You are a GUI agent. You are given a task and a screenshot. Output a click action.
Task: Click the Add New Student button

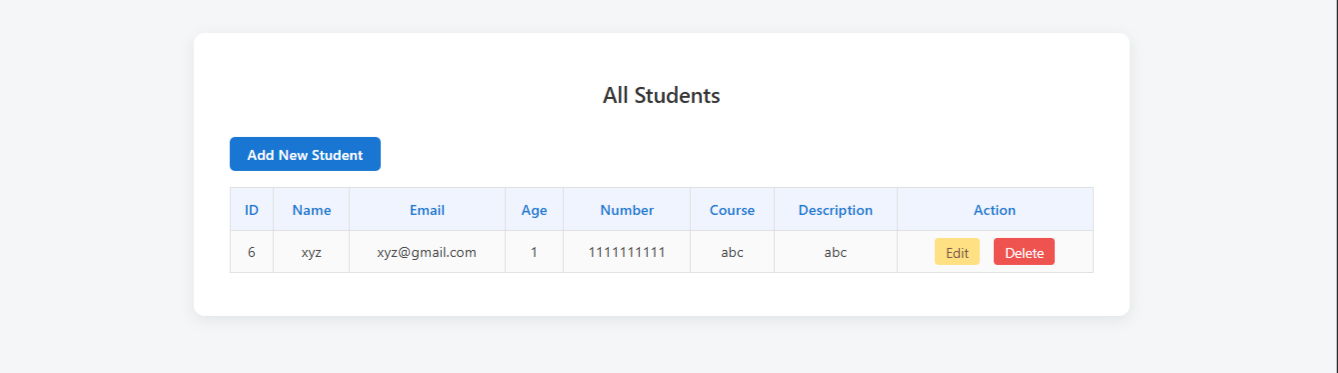tap(305, 154)
